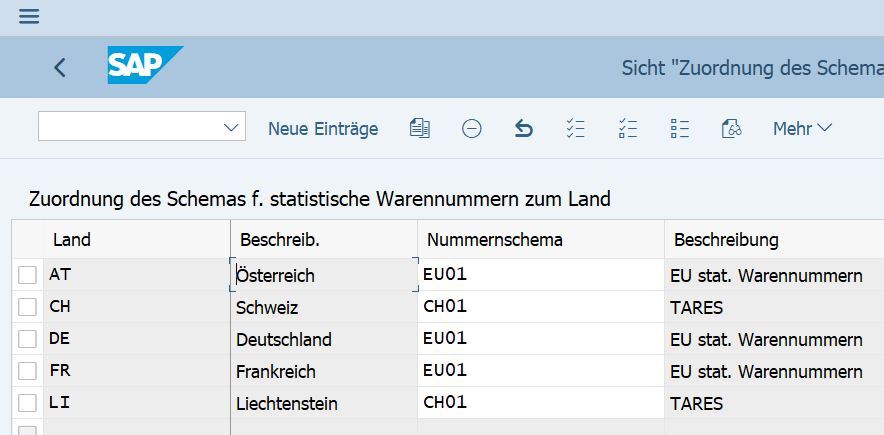
Task: Open the hamburger menu icon
Action: pos(29,16)
